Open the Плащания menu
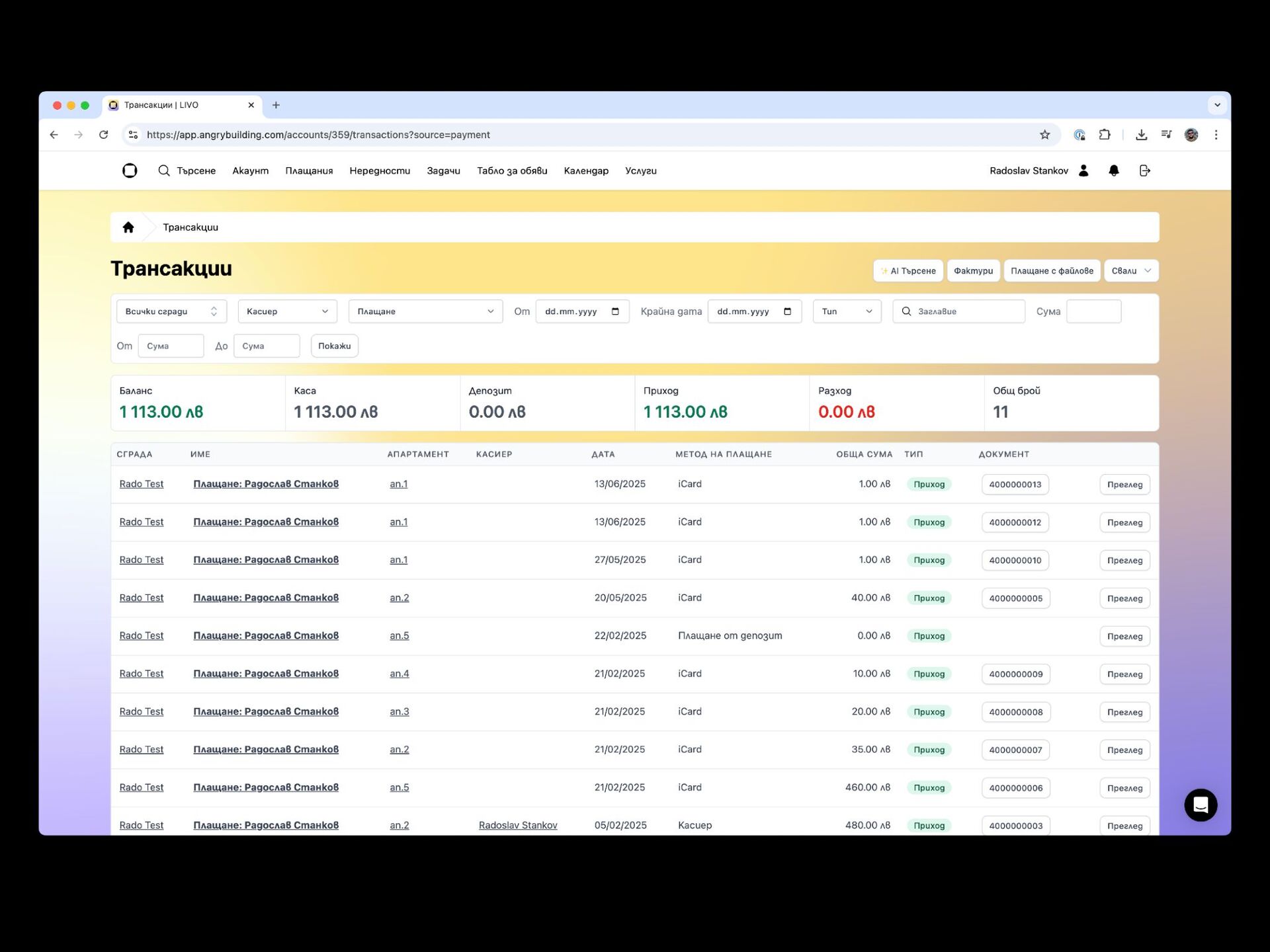 [309, 171]
